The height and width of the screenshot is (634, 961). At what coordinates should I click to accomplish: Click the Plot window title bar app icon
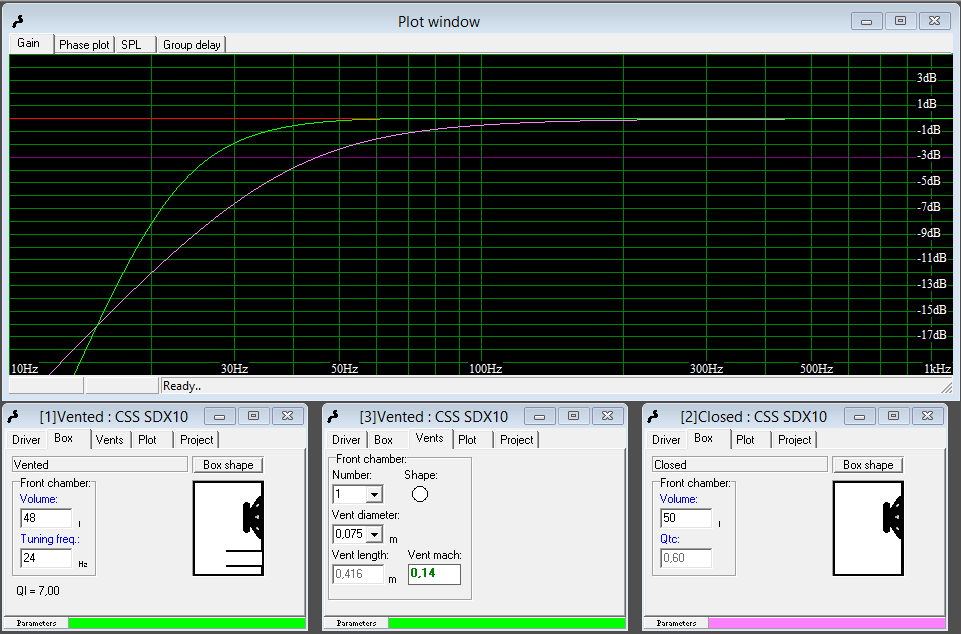[18, 21]
